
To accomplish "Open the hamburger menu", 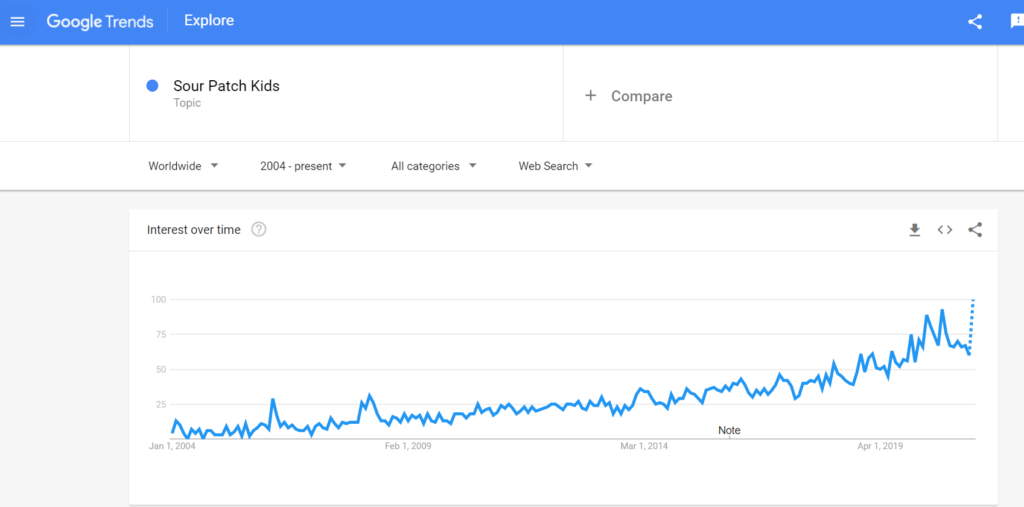I will tap(18, 22).
